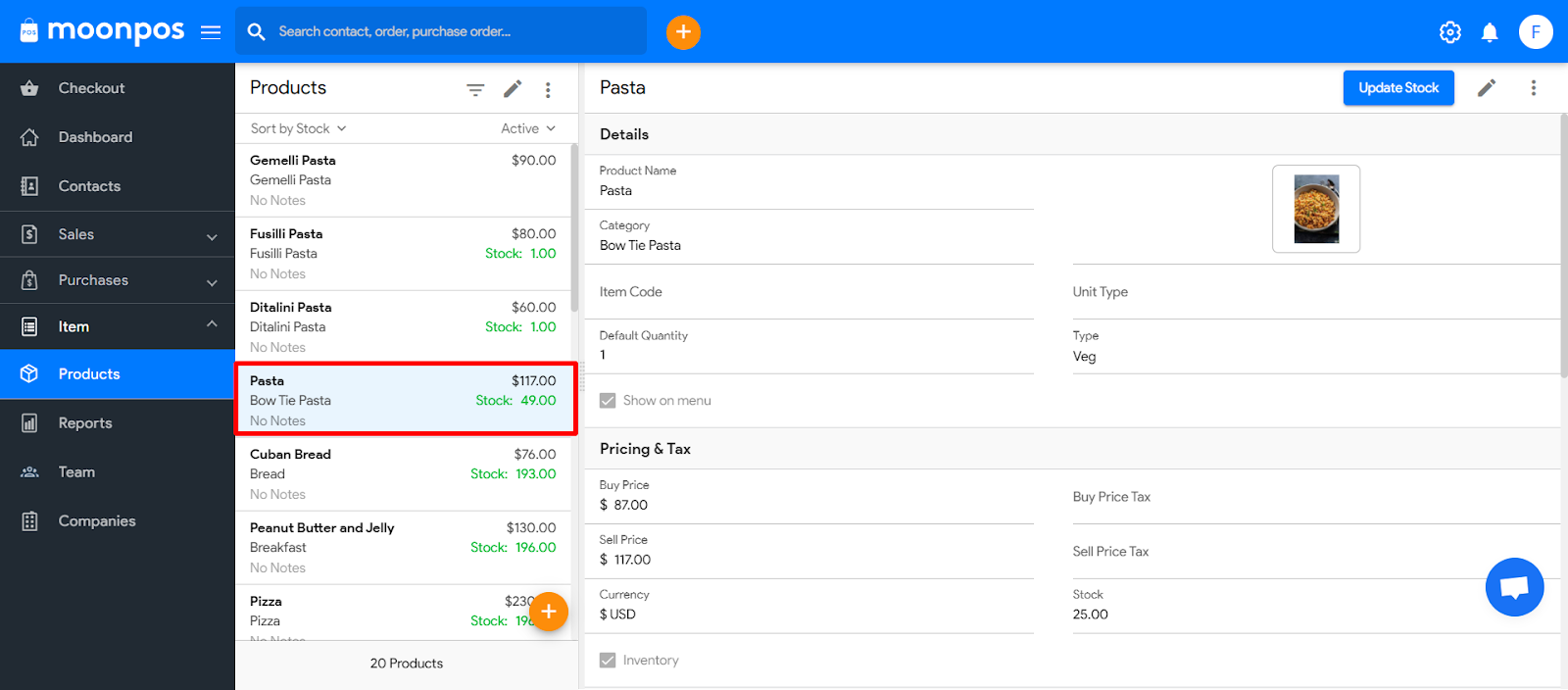
Task: Open the filter icon in Products panel
Action: (475, 89)
